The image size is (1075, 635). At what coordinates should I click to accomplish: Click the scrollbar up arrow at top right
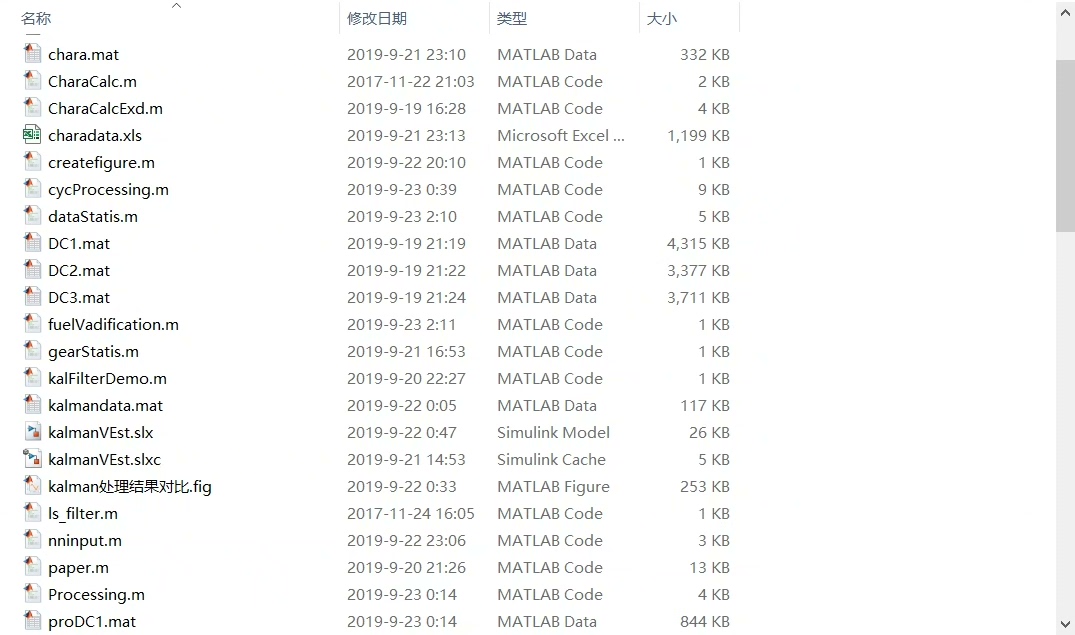1066,12
